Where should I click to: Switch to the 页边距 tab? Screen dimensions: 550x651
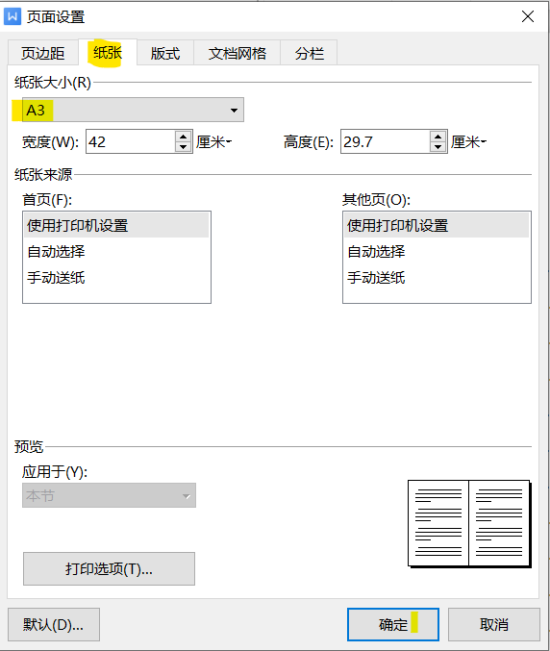43,53
